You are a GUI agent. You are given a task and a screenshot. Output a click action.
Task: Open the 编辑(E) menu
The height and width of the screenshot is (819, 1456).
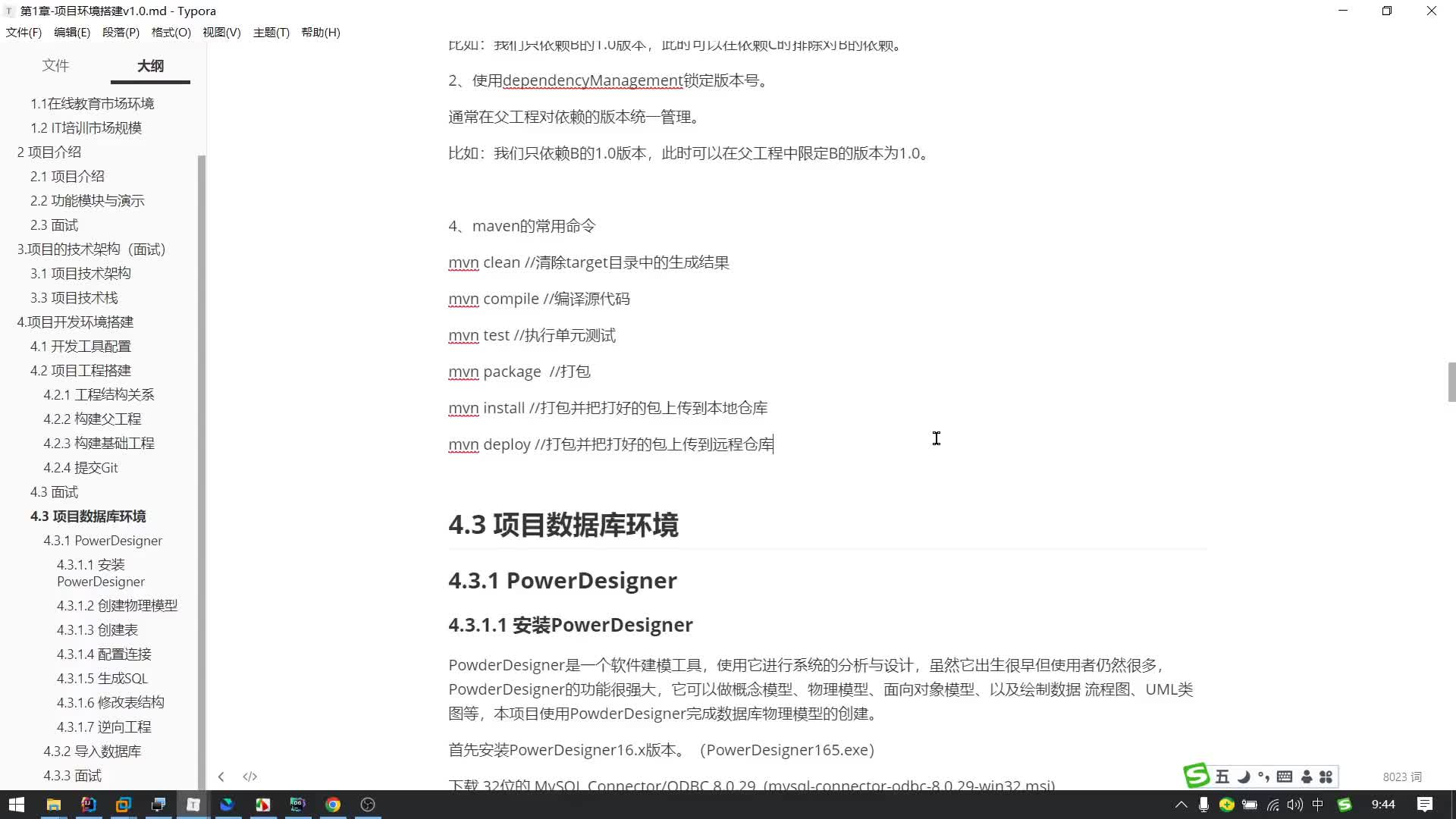coord(72,32)
